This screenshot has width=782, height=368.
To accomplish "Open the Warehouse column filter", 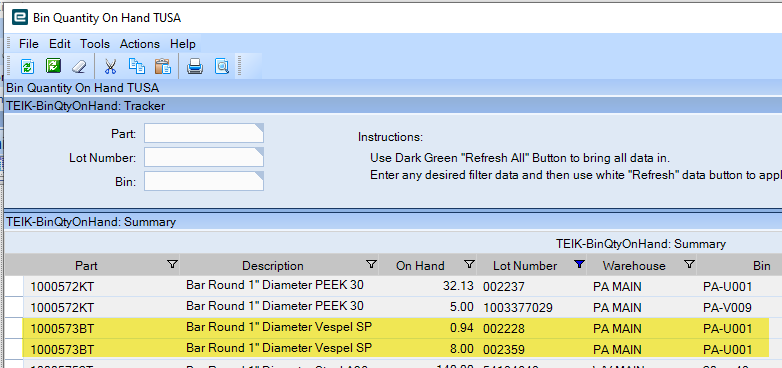I will (689, 264).
